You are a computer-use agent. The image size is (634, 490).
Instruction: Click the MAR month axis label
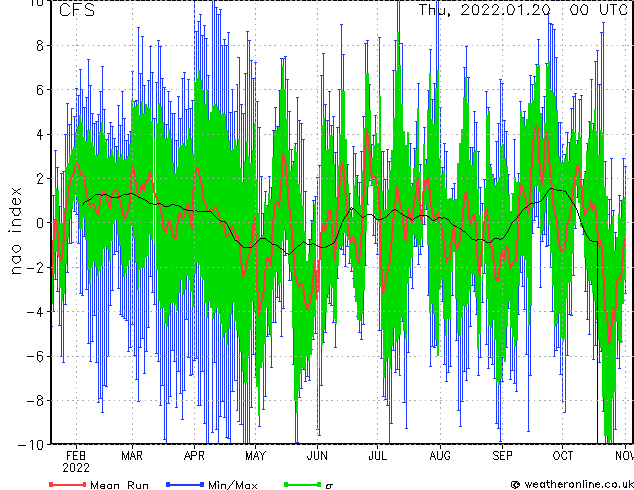[x=132, y=456]
